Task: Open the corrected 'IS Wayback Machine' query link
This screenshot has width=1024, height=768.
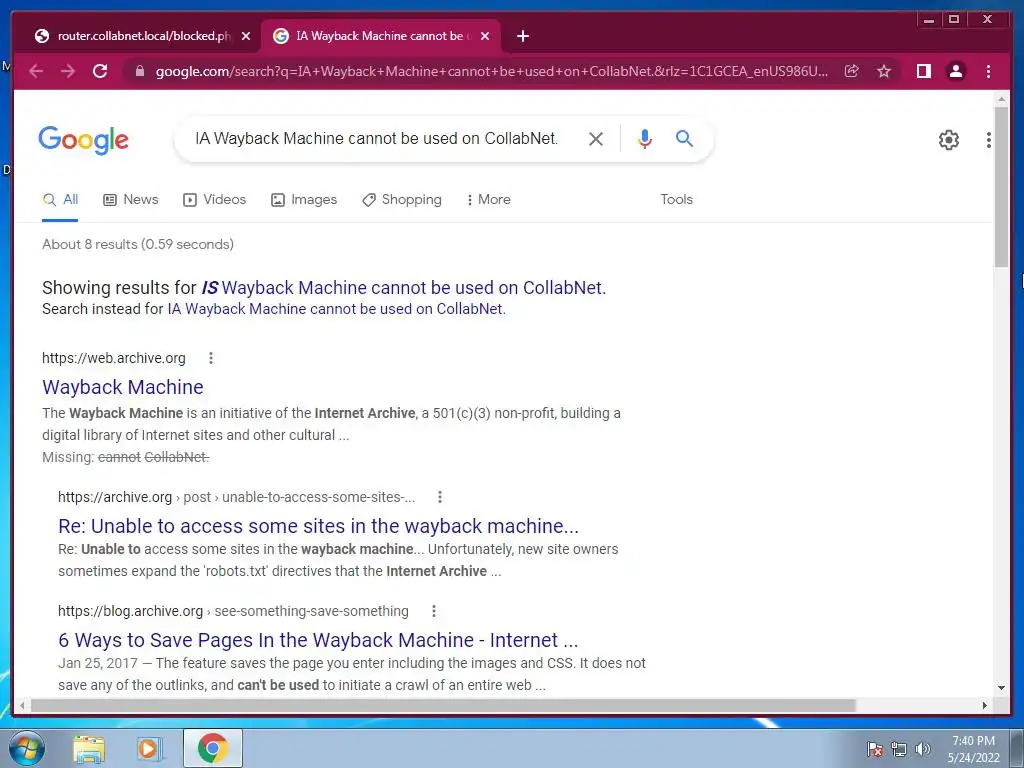Action: pos(404,288)
